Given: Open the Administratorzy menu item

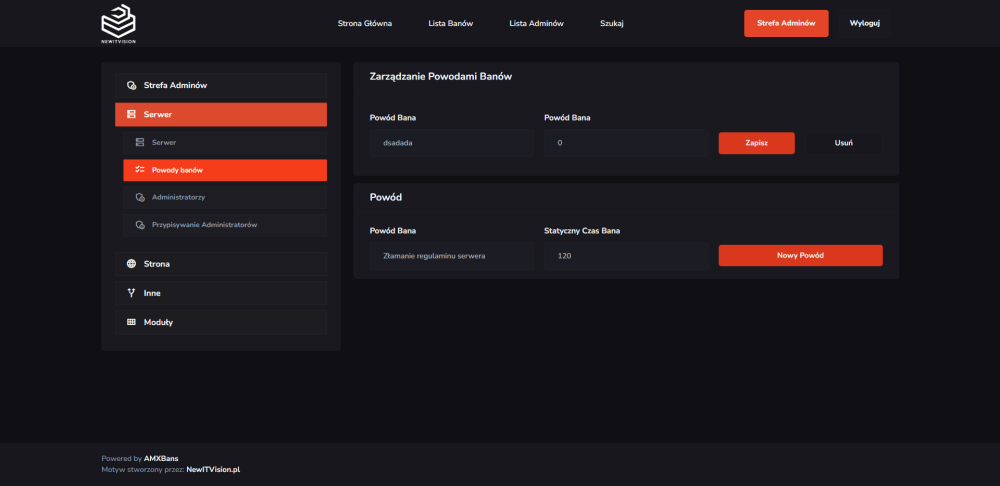Looking at the screenshot, I should (225, 198).
